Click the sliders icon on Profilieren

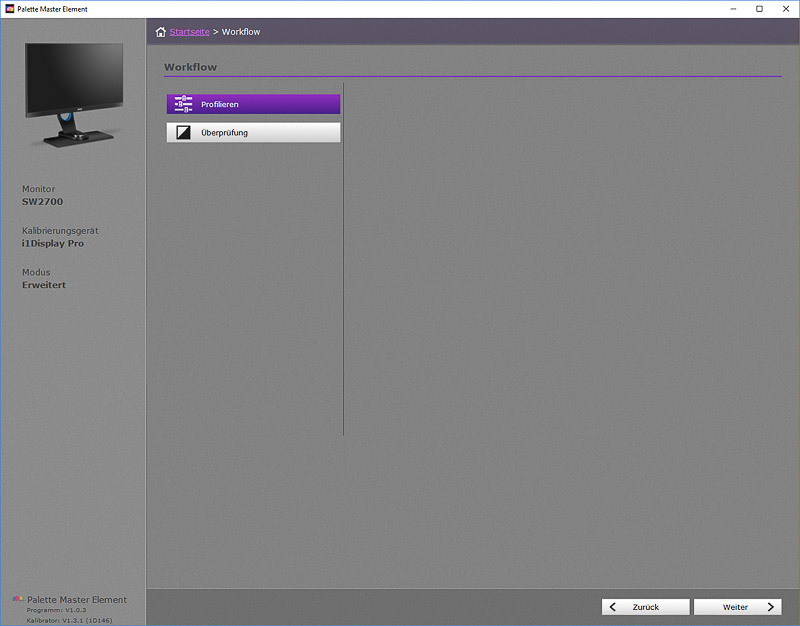[x=183, y=104]
